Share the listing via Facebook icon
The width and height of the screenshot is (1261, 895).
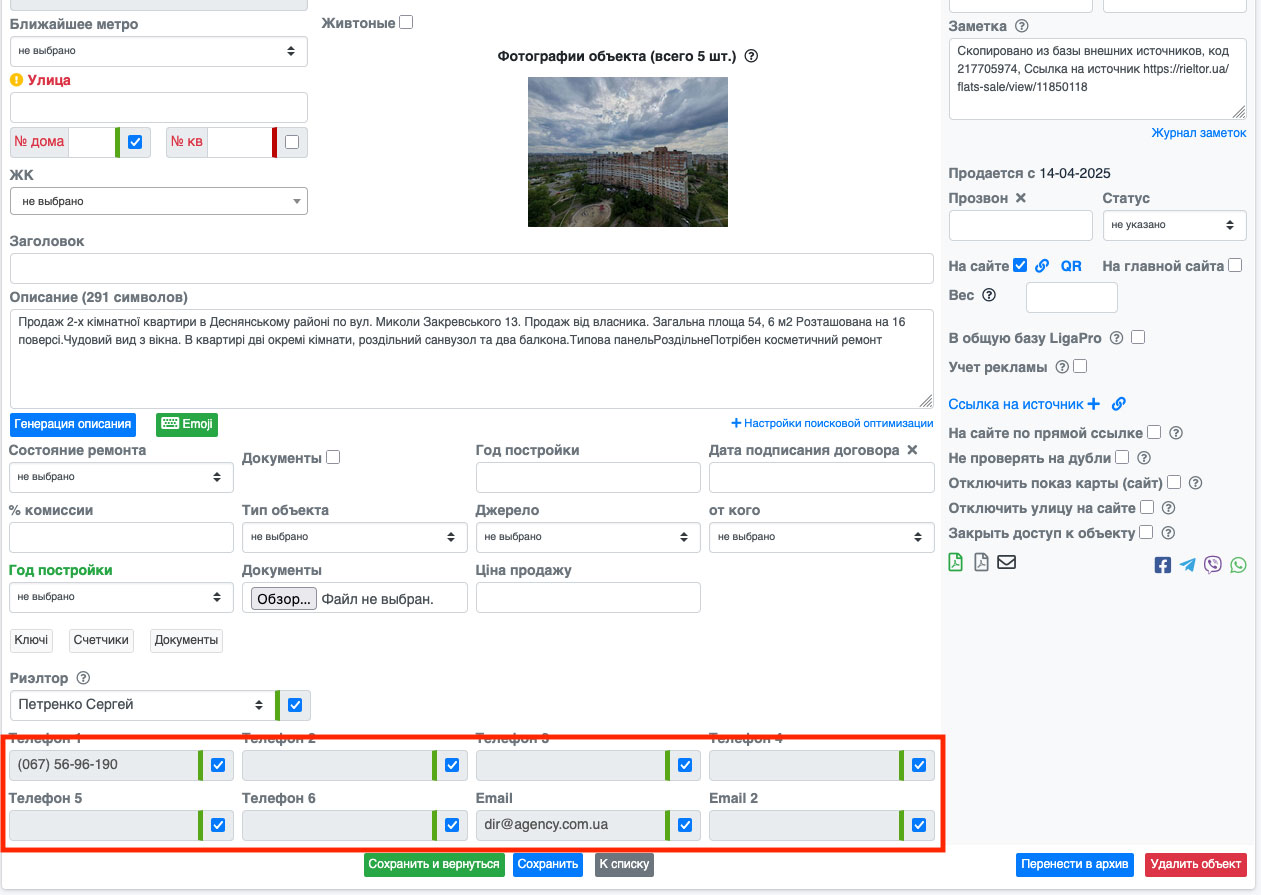click(x=1162, y=565)
